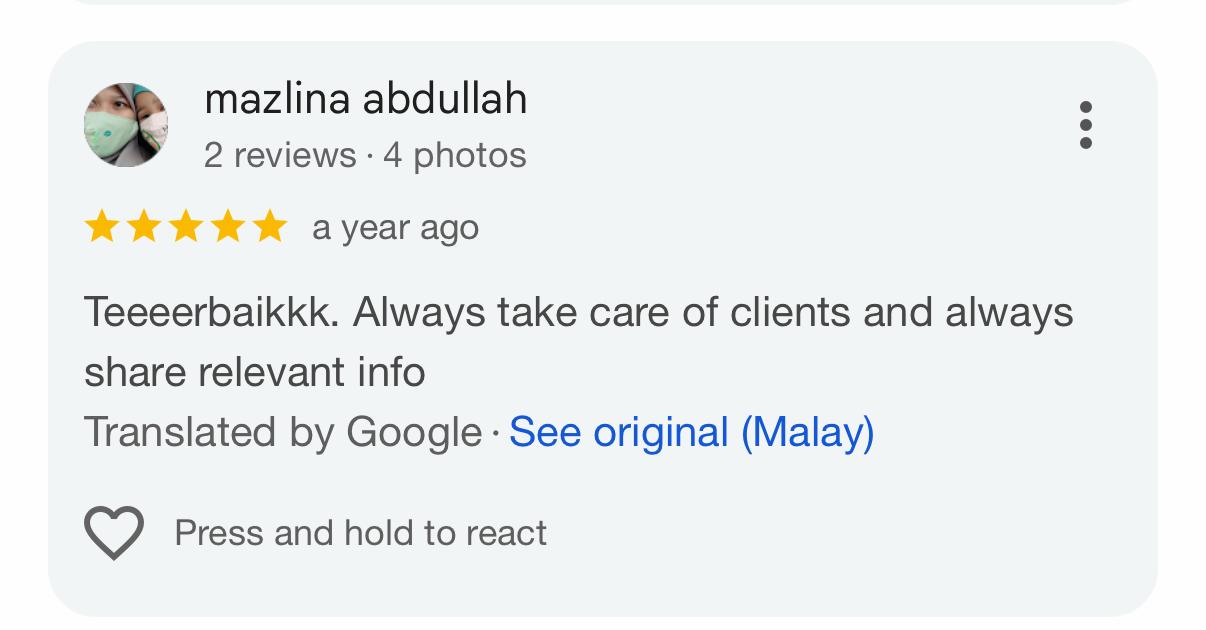Click the "share relevant info" review line
Viewport: 1206px width, 630px height.
(254, 373)
